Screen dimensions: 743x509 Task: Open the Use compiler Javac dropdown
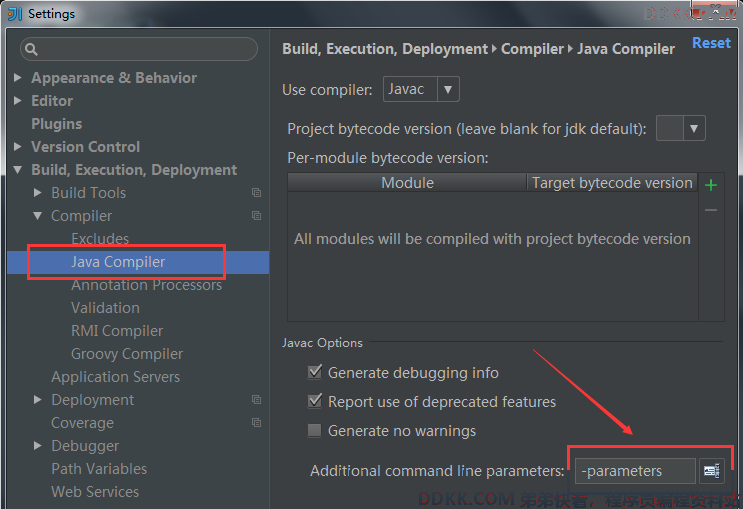click(x=421, y=89)
